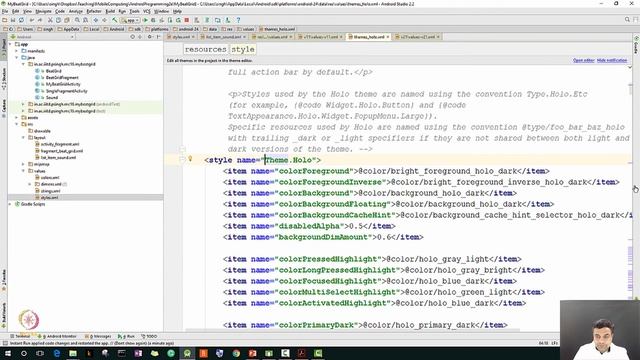Open the project panel settings gear
The height and width of the screenshot is (360, 640).
pyautogui.click(x=150, y=37)
